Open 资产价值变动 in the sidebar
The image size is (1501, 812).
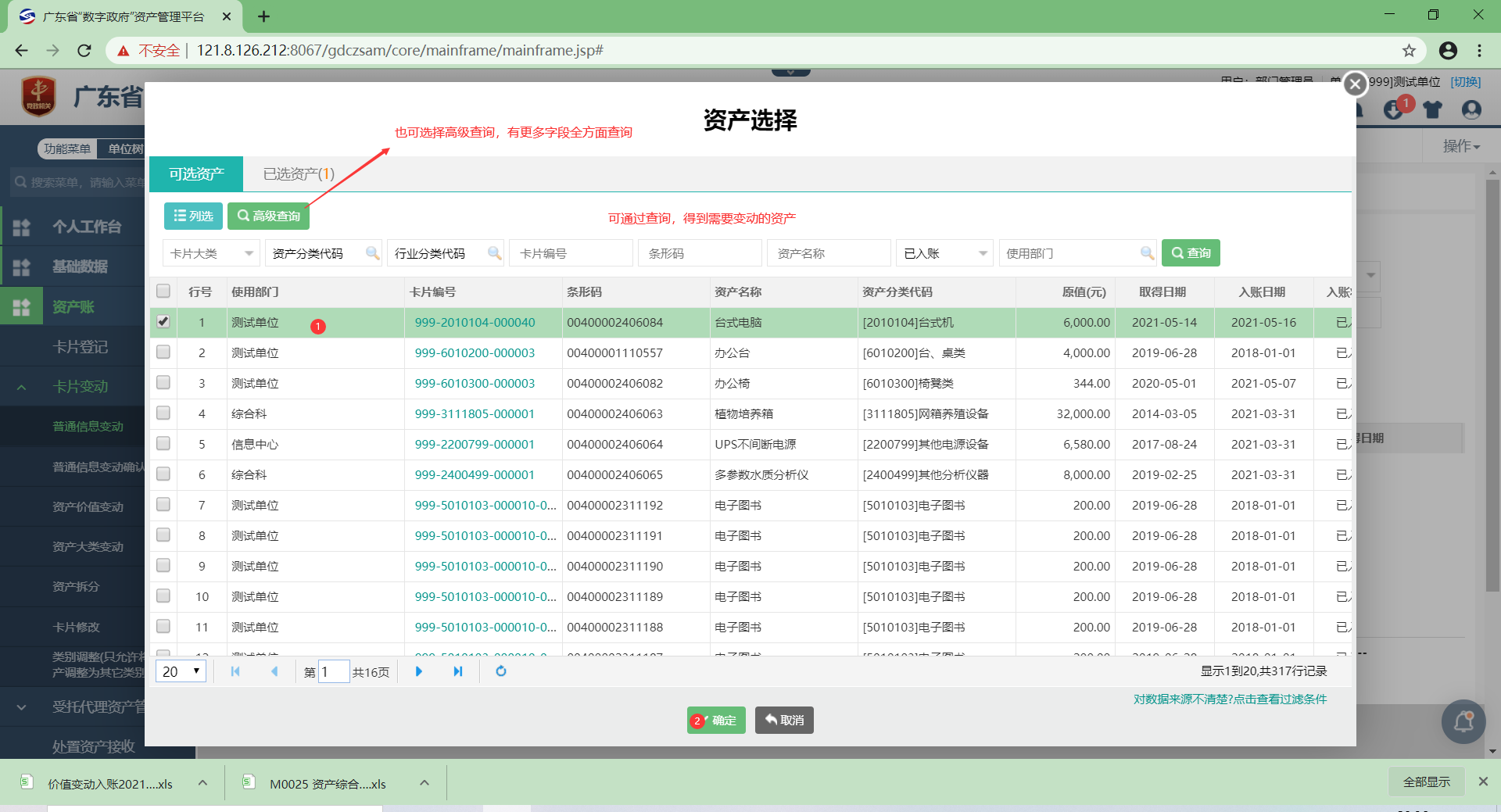tap(88, 506)
